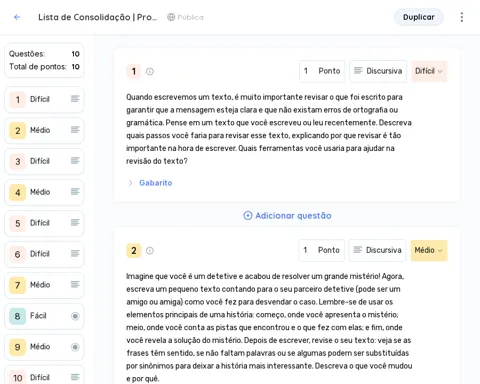The image size is (480, 384).
Task: Click the lines icon in question 2 Discursiva box
Action: [x=358, y=250]
